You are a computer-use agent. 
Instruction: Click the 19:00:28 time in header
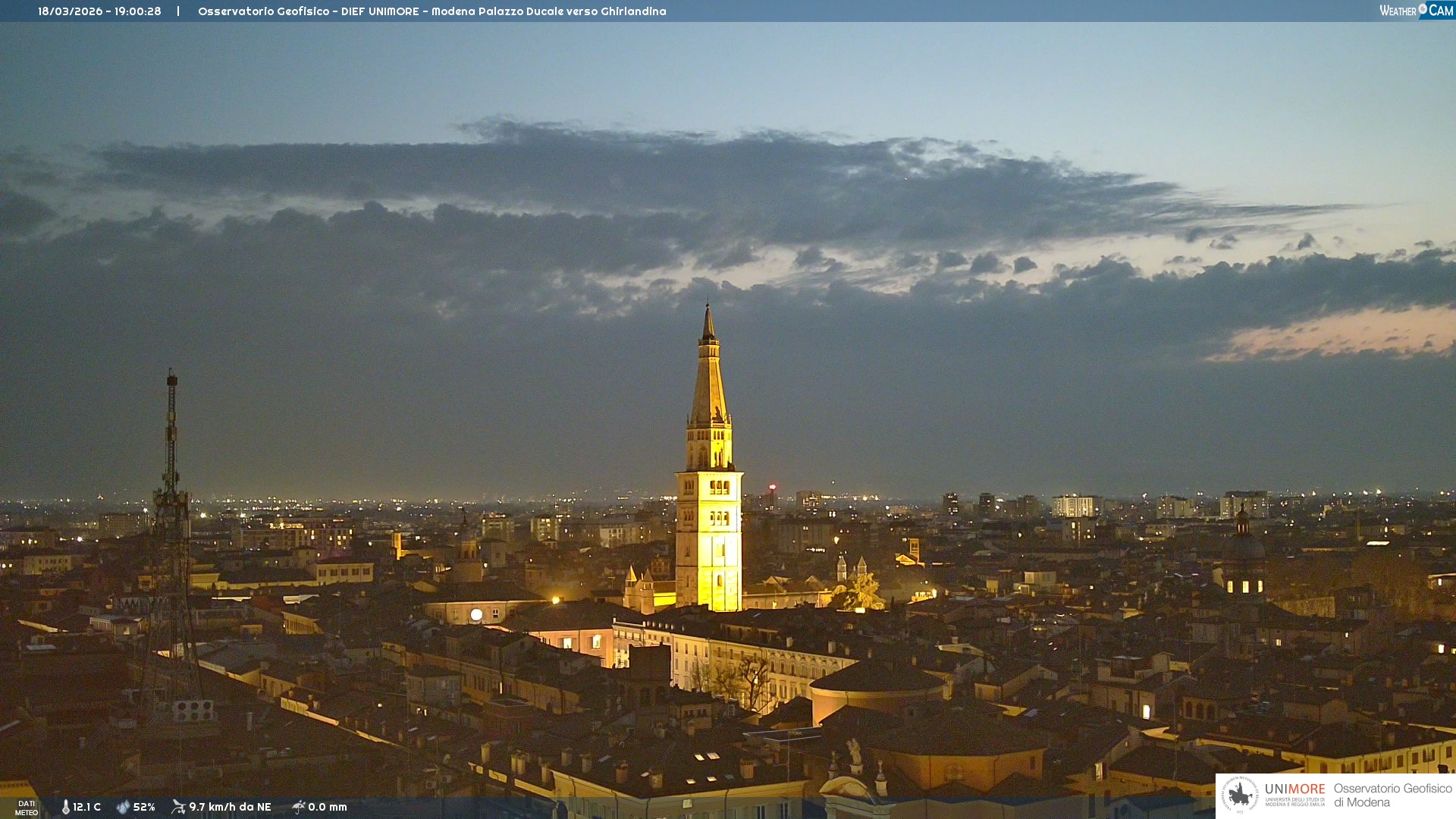pos(138,11)
